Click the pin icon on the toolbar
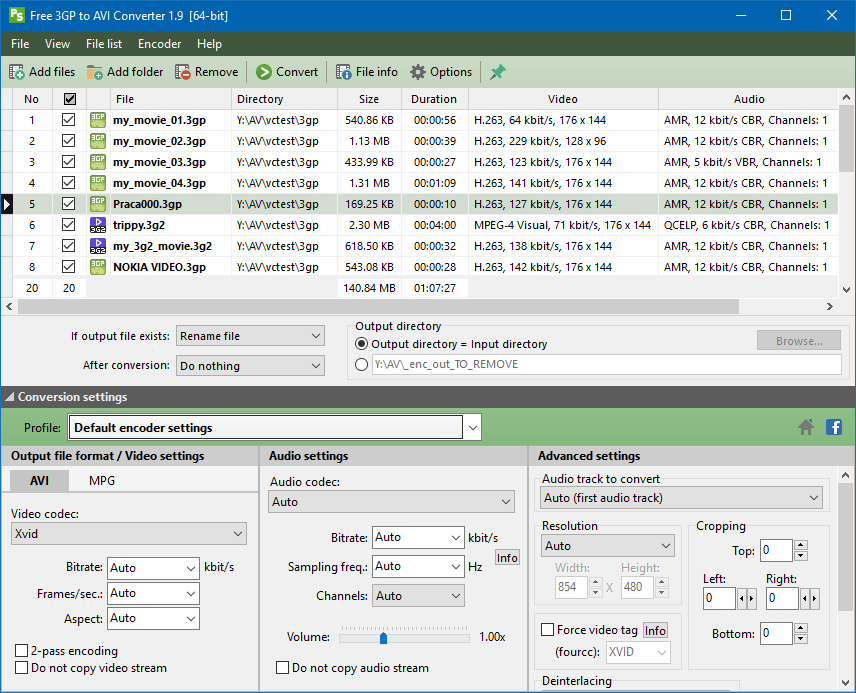This screenshot has height=693, width=856. pyautogui.click(x=496, y=71)
